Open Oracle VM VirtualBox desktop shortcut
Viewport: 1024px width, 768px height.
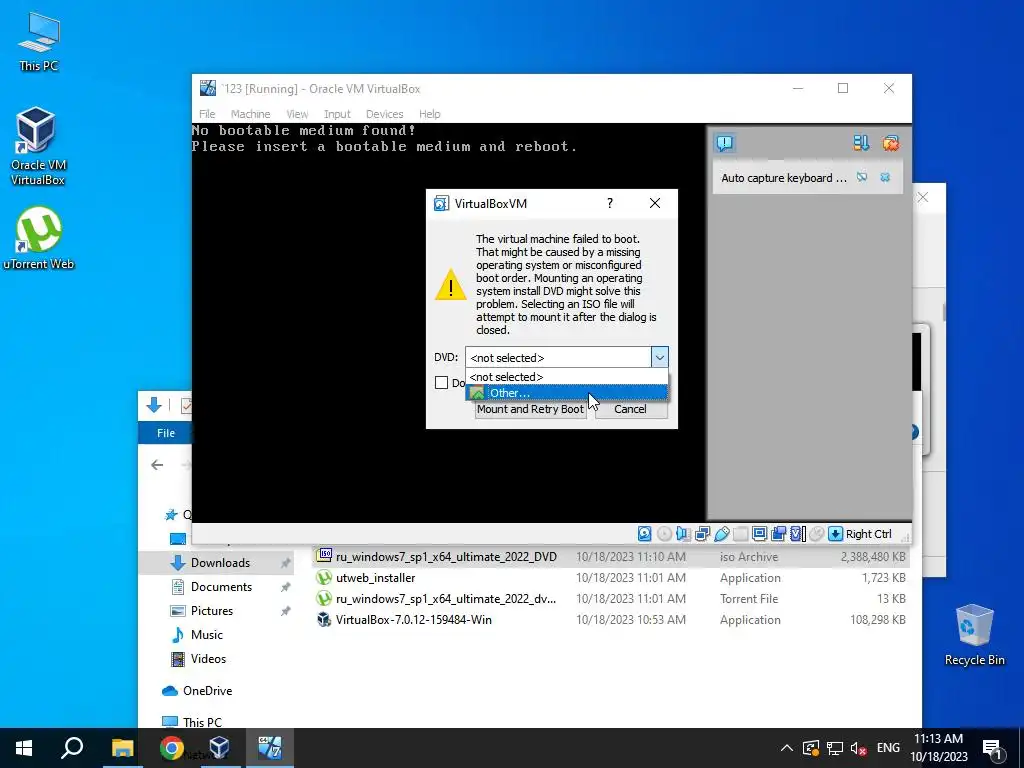pyautogui.click(x=37, y=146)
